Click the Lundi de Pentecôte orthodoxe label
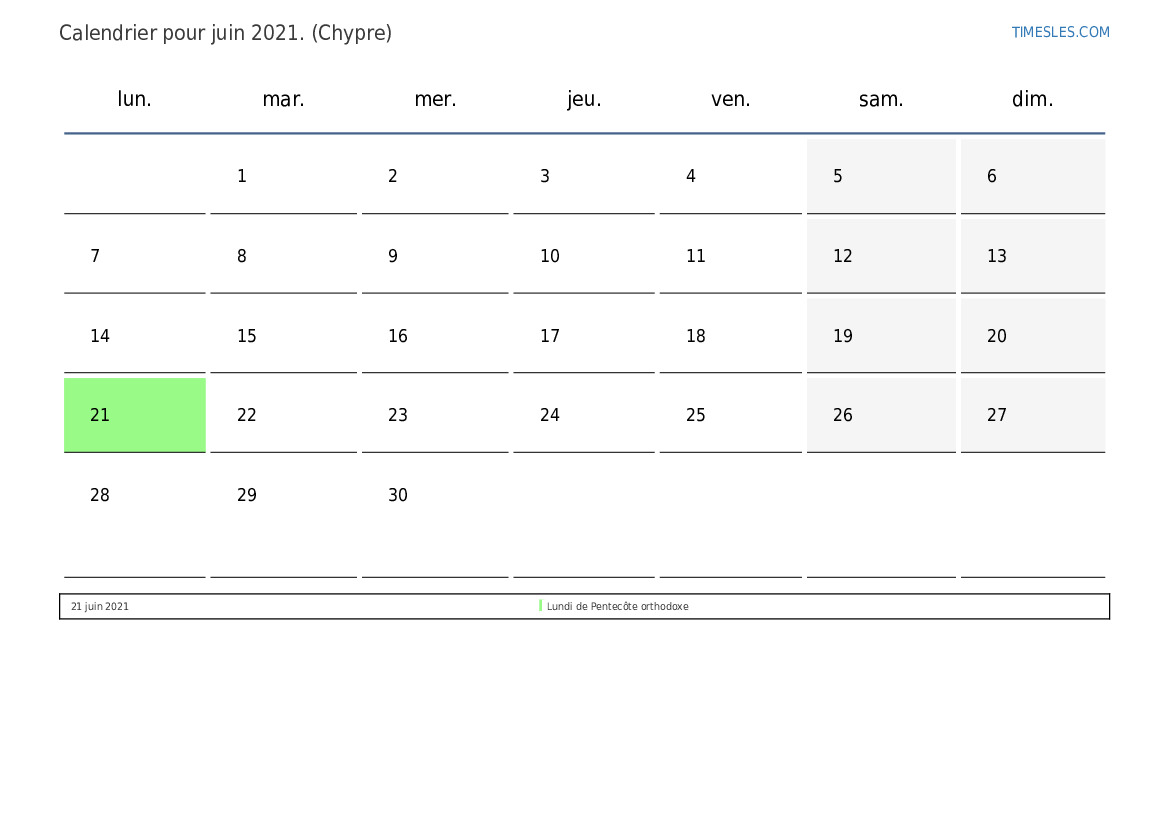The height and width of the screenshot is (827, 1169). coord(617,607)
